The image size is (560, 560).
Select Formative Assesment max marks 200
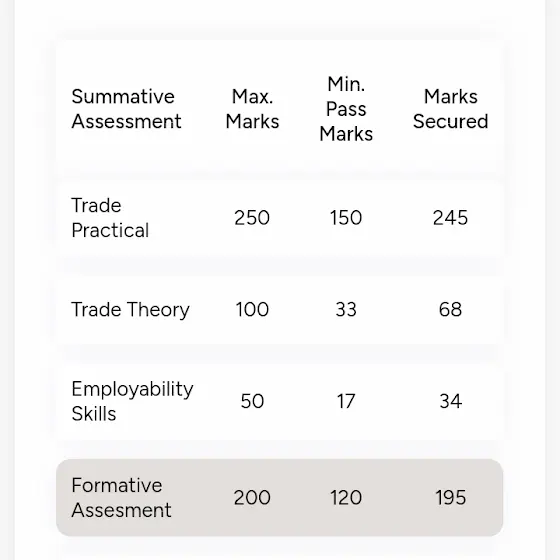[252, 498]
